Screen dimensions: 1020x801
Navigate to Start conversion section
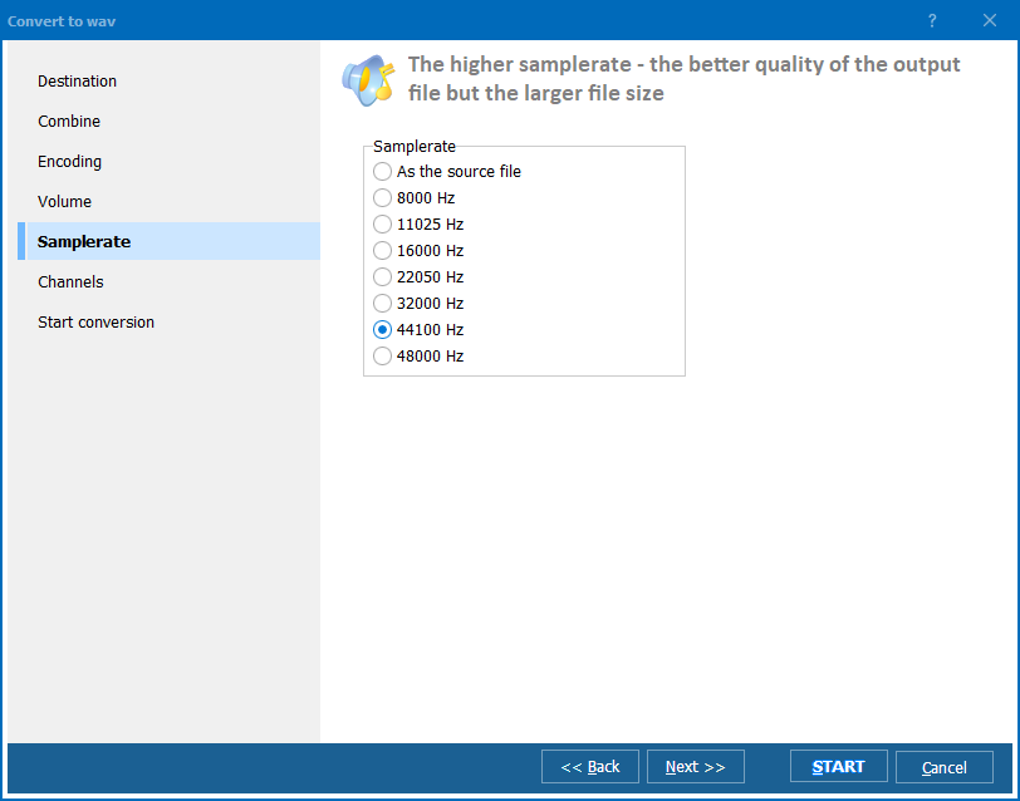tap(95, 321)
